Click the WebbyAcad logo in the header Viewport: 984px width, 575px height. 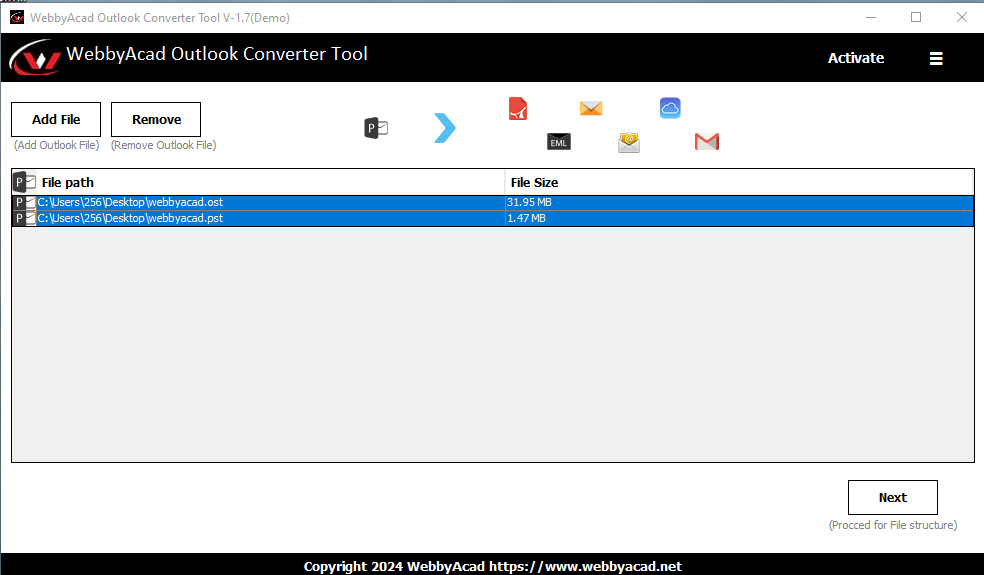pos(35,58)
